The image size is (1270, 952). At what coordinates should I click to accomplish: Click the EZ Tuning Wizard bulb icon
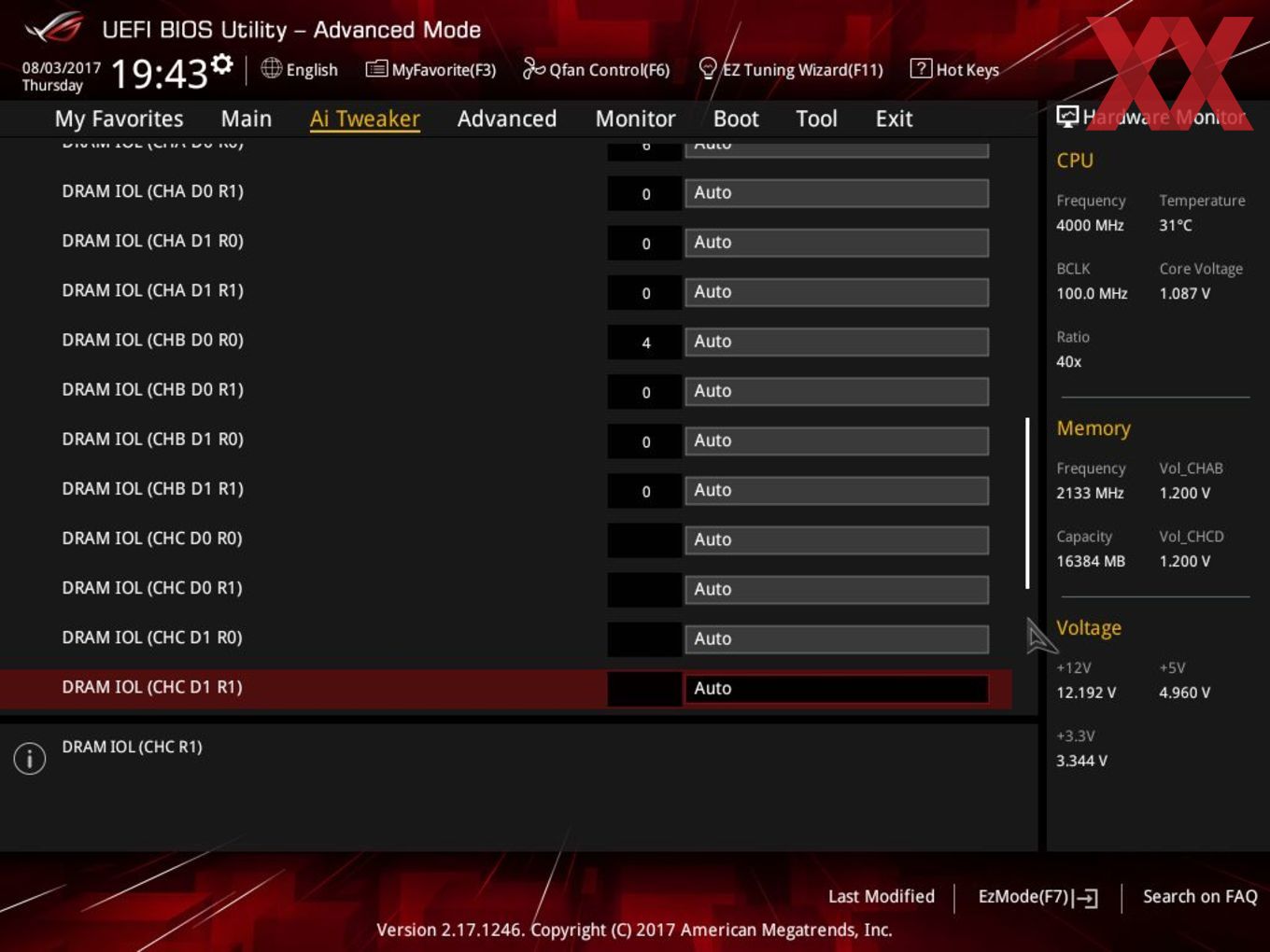coord(708,68)
